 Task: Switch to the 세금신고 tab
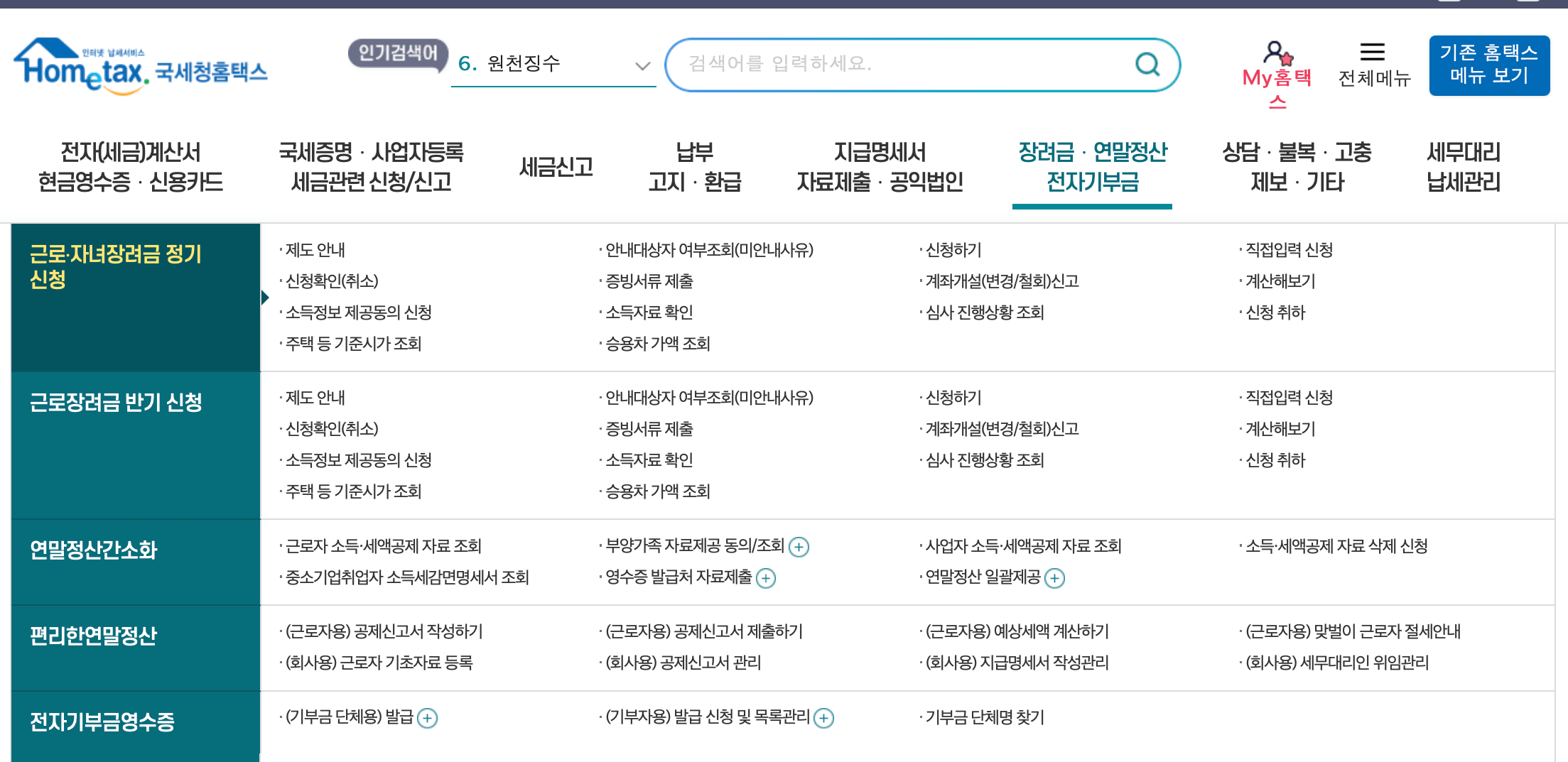(x=556, y=167)
